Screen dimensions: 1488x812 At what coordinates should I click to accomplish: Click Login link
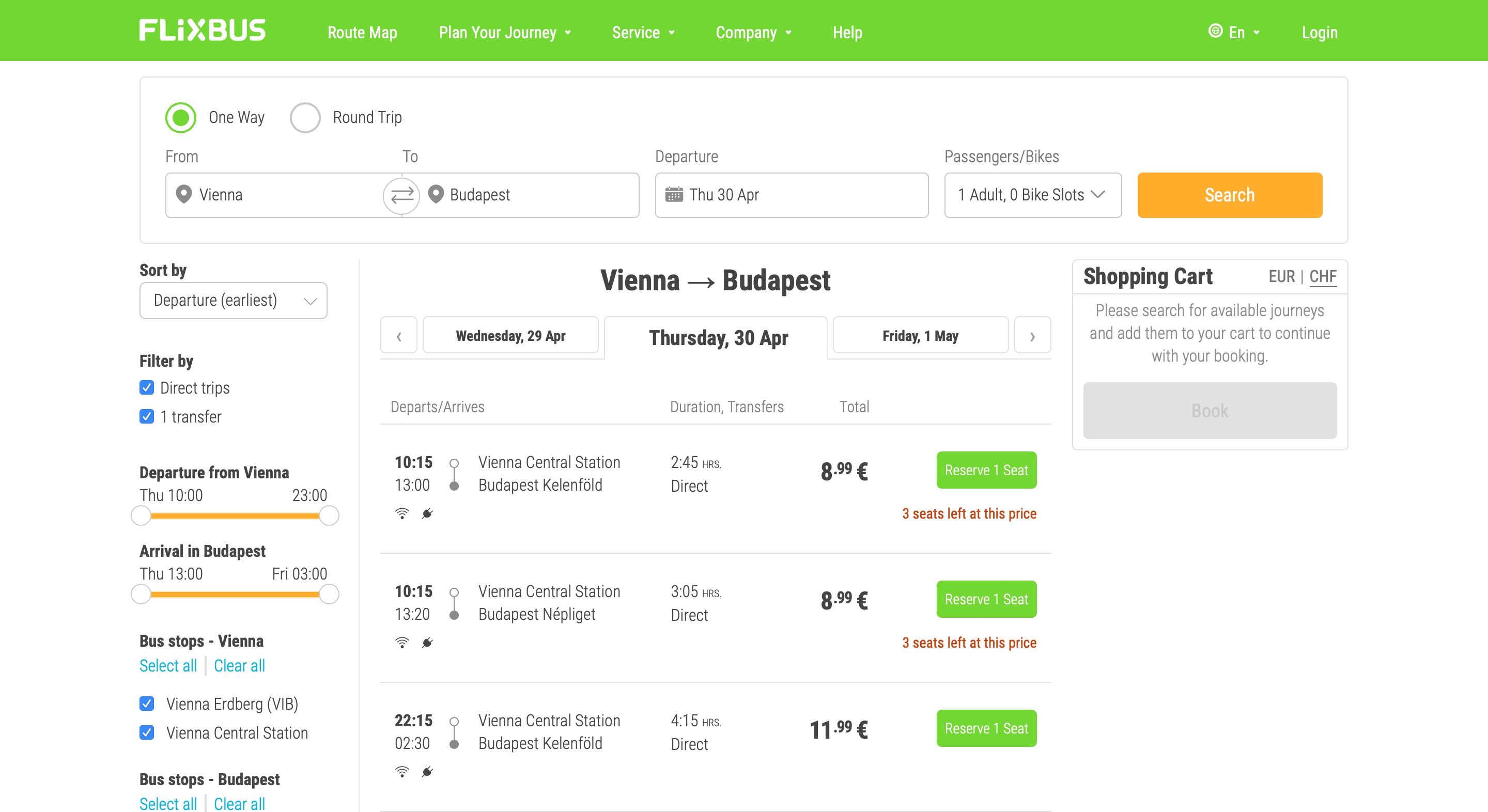[1320, 33]
